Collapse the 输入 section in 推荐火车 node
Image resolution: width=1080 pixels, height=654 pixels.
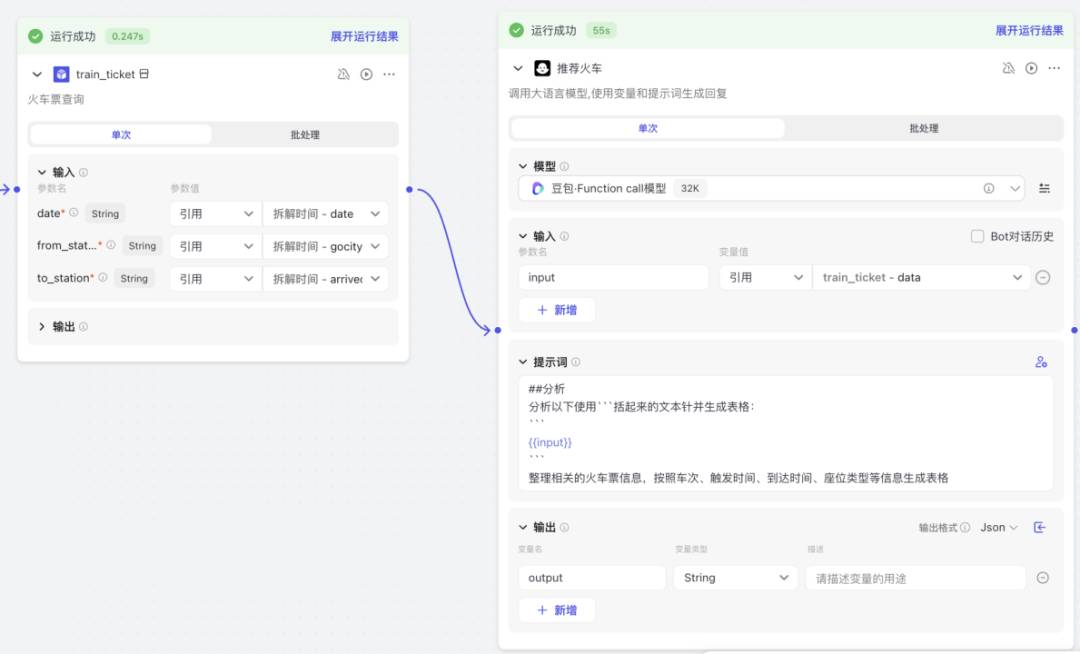pos(522,236)
